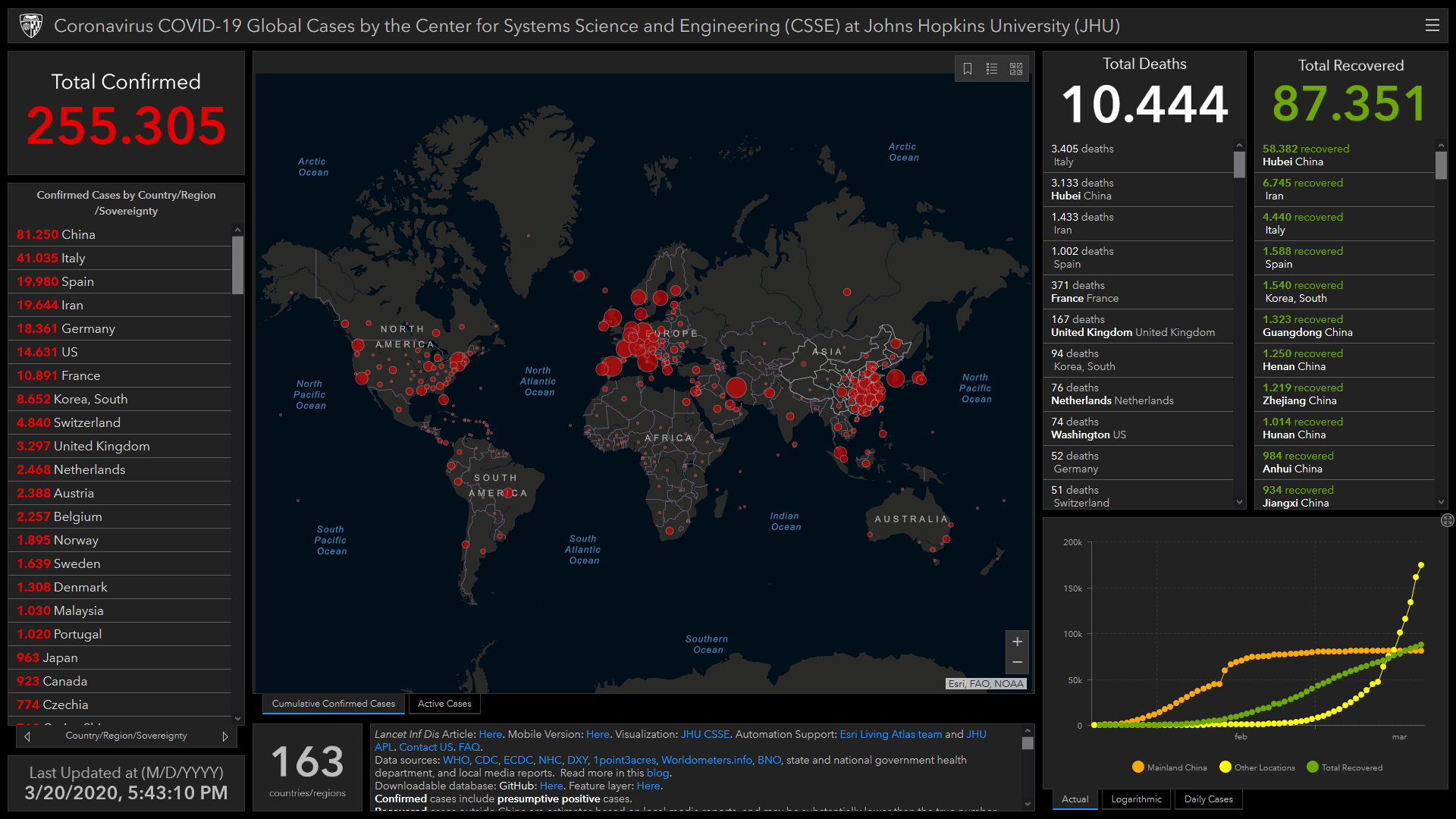Zoom out on the map with minus button
1456x819 pixels.
click(1017, 663)
